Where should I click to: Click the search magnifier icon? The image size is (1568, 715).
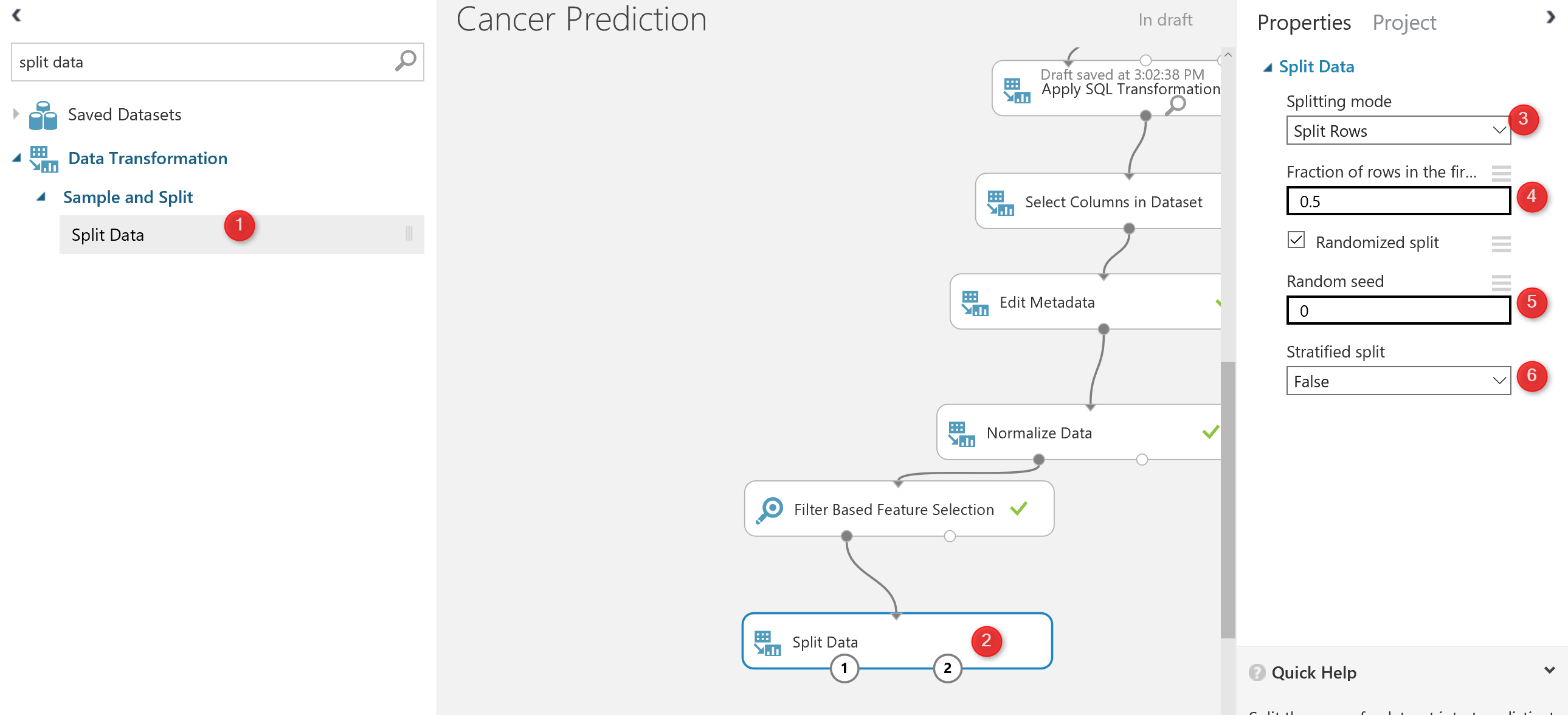click(x=405, y=61)
